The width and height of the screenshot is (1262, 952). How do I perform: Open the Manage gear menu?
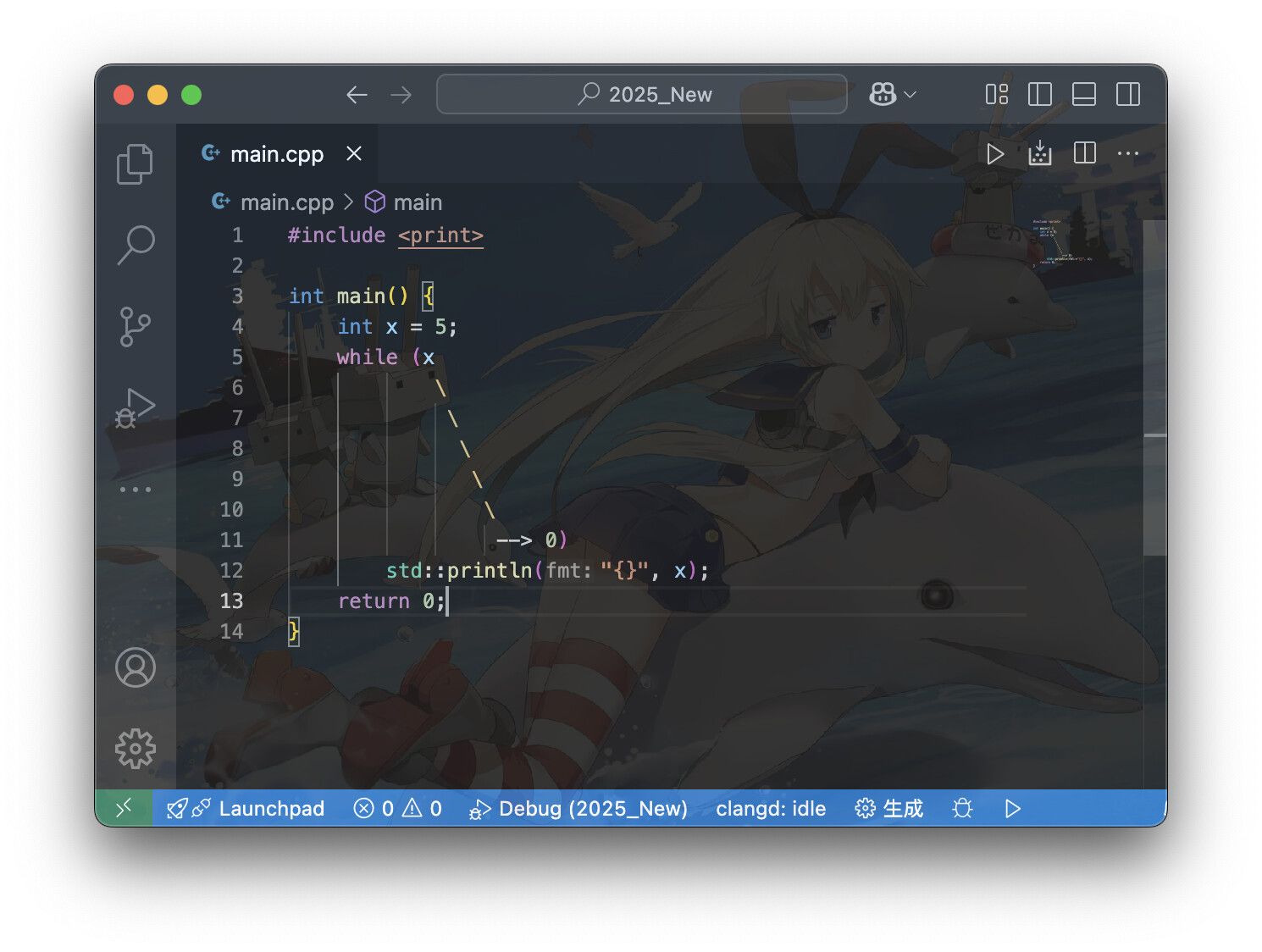(x=135, y=749)
